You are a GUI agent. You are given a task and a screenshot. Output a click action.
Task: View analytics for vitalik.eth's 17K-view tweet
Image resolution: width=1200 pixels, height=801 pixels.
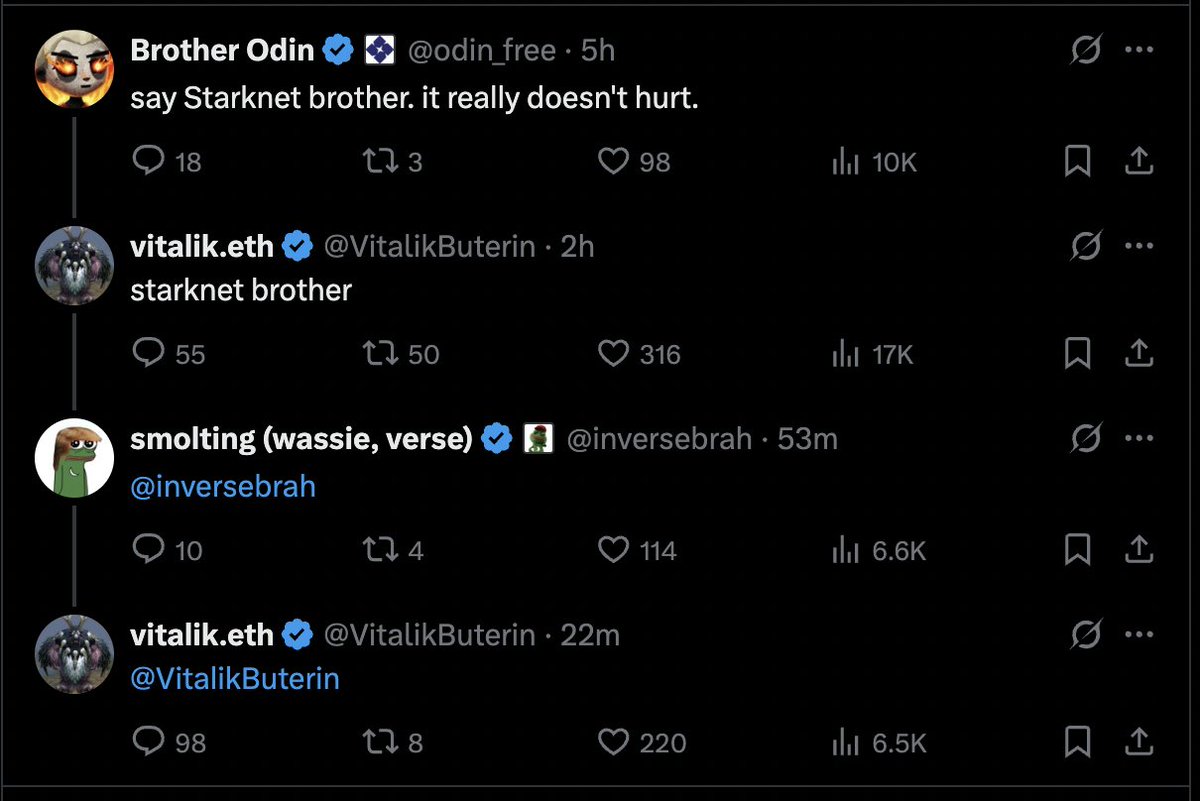[x=846, y=354]
